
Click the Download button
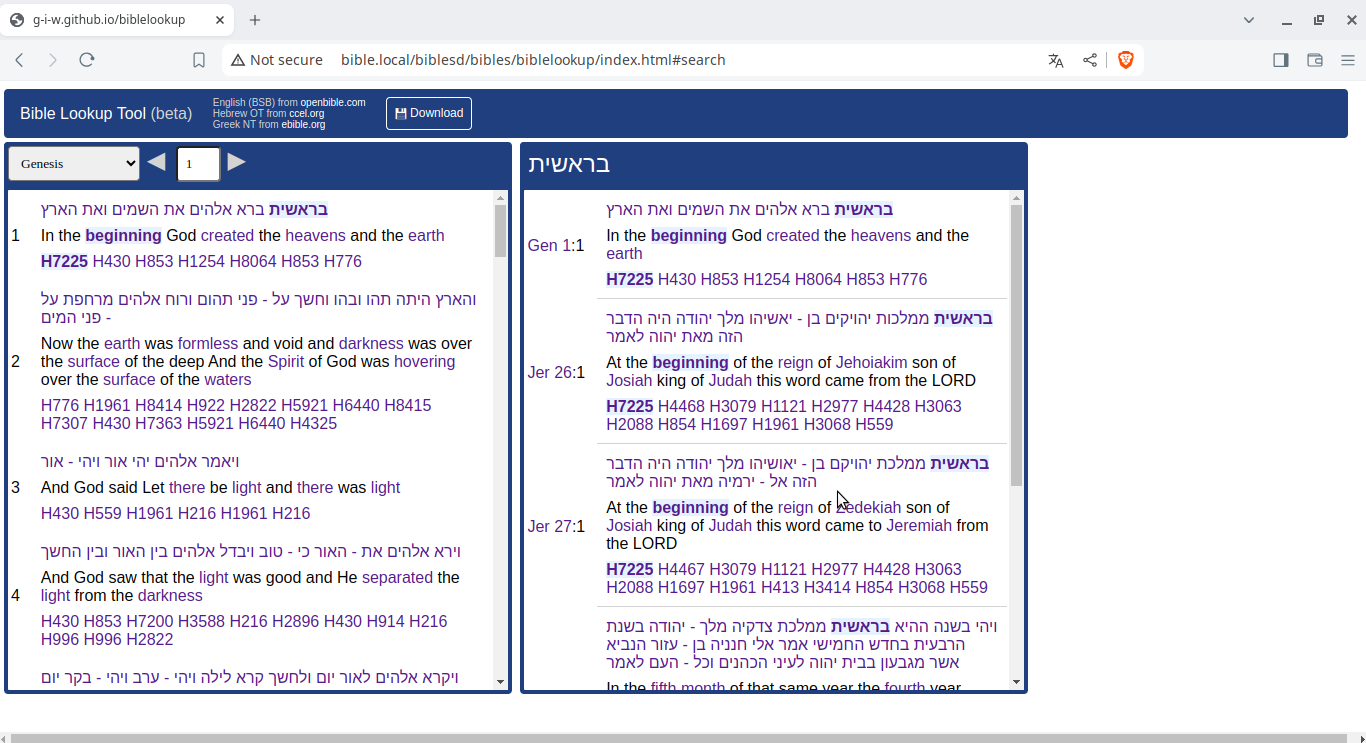tap(429, 113)
